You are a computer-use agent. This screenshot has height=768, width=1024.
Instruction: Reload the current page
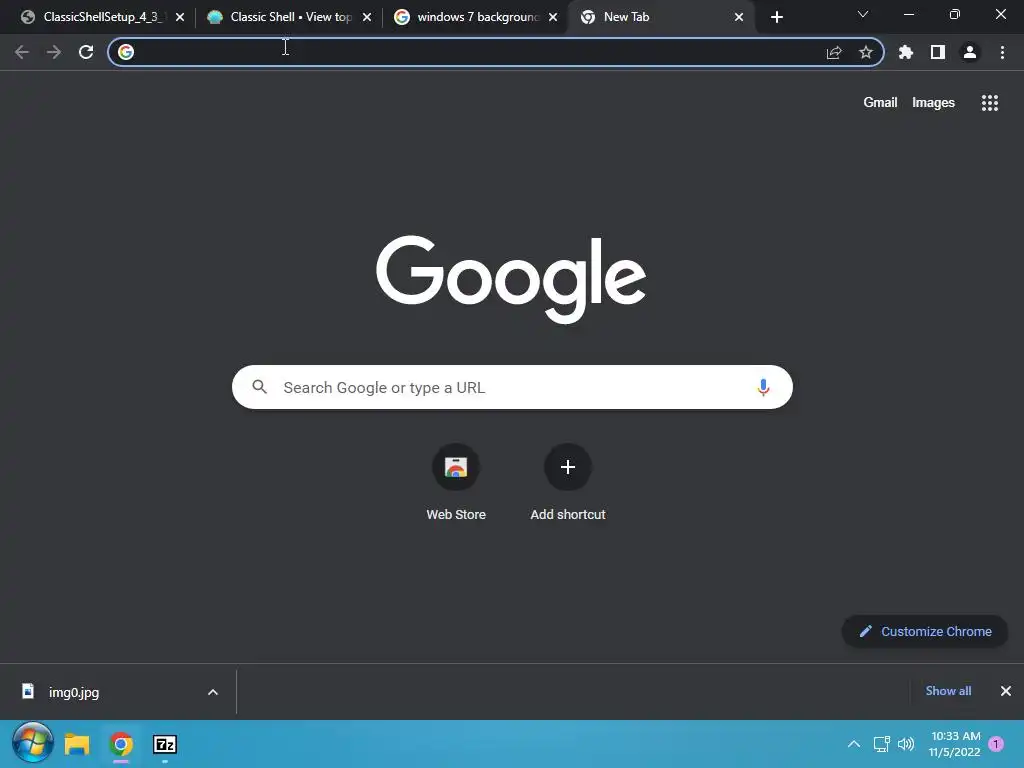pos(86,52)
